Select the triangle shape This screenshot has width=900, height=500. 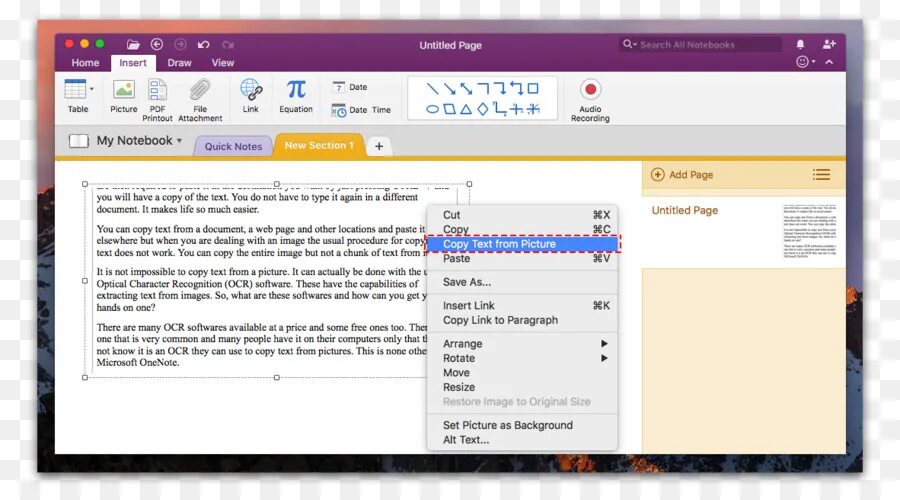click(x=466, y=108)
